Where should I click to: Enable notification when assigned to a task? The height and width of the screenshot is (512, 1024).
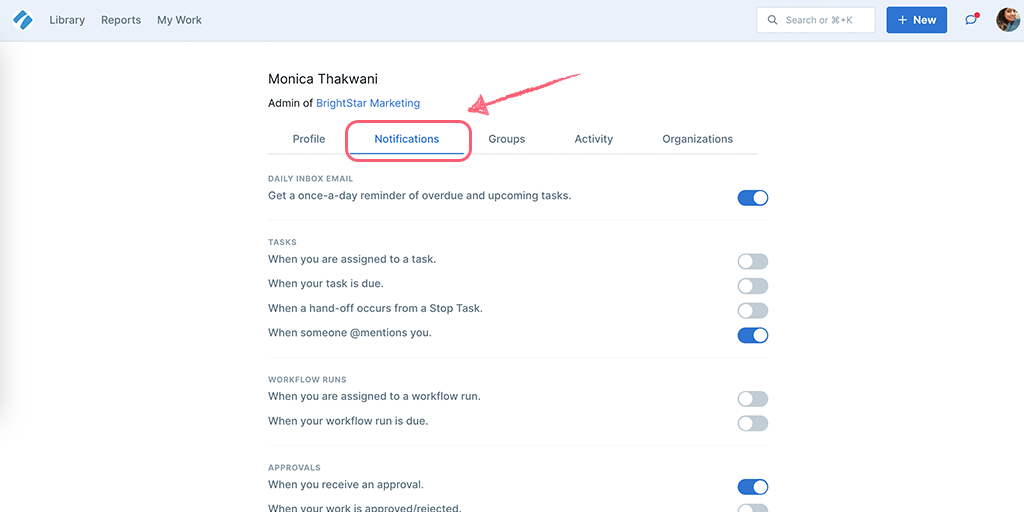[753, 262]
